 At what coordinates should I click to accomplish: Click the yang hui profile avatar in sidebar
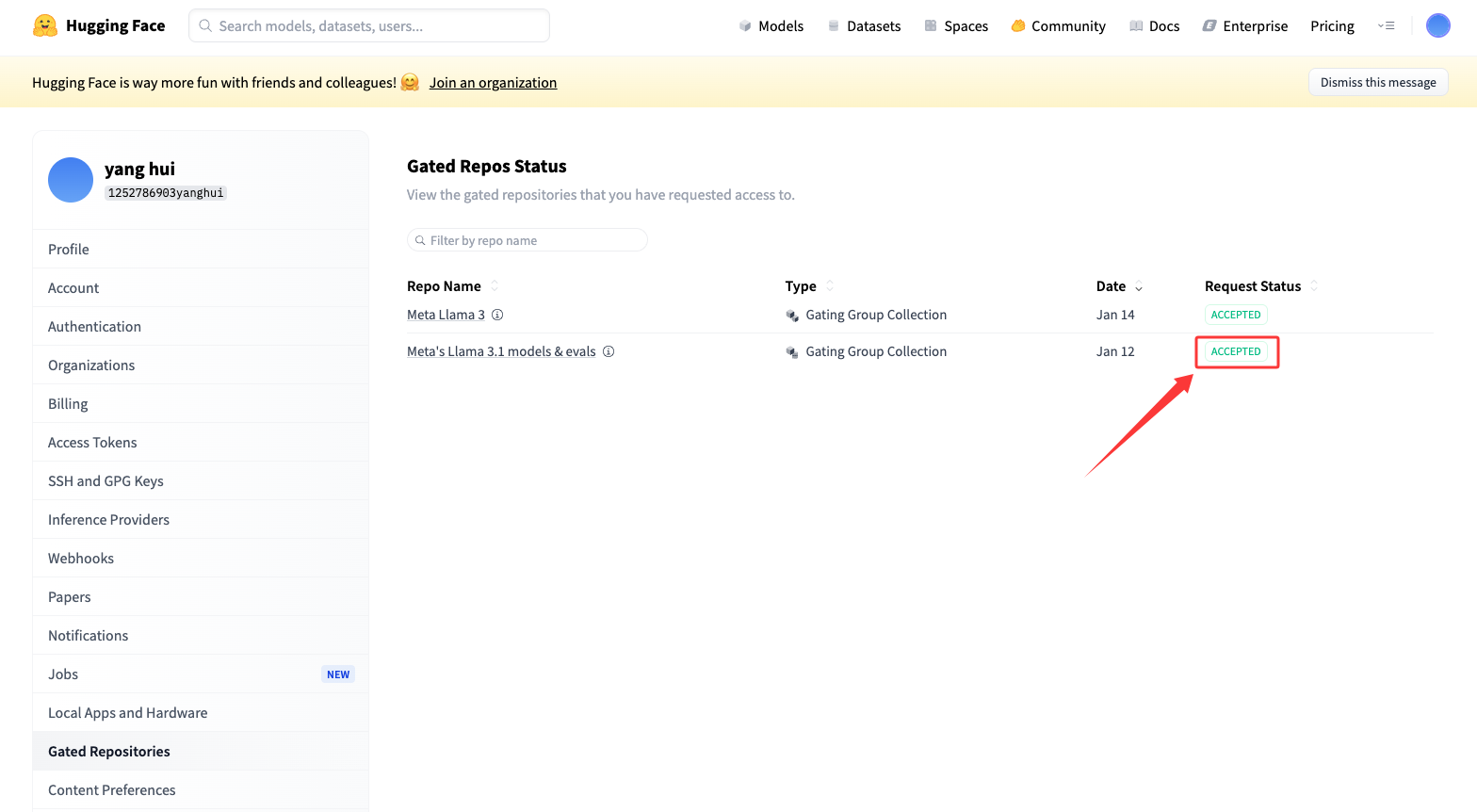71,180
